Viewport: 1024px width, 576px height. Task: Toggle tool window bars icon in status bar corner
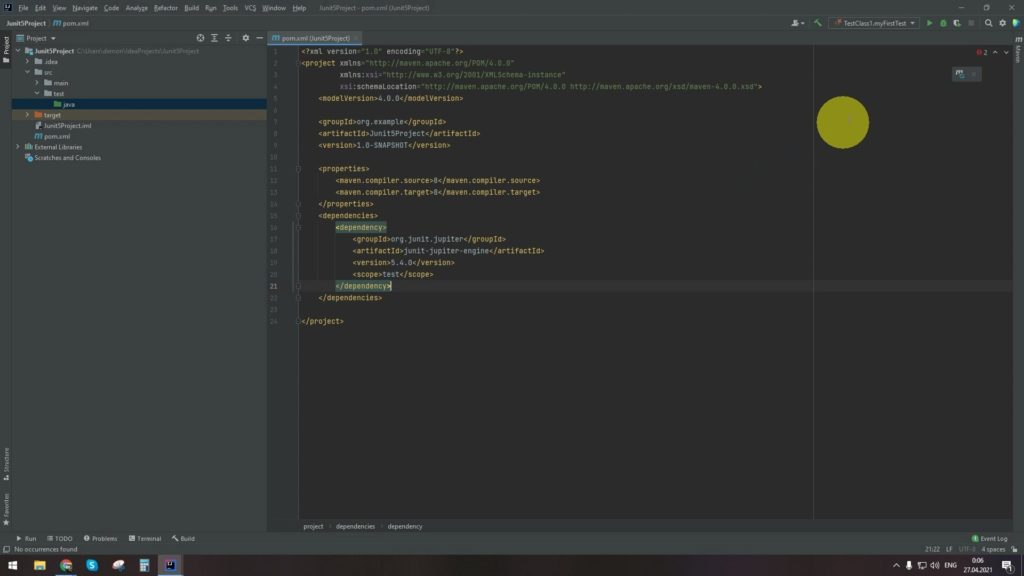coord(7,549)
